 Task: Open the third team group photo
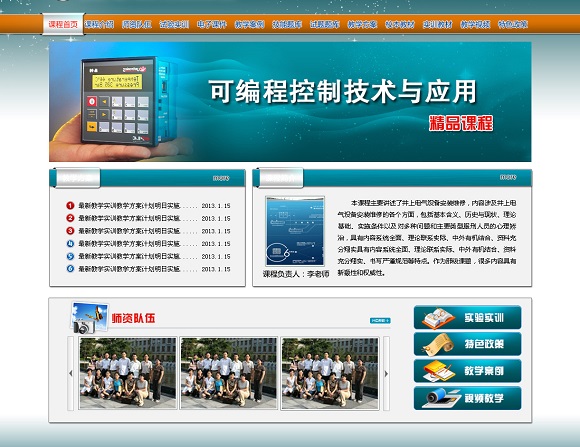tap(330, 373)
